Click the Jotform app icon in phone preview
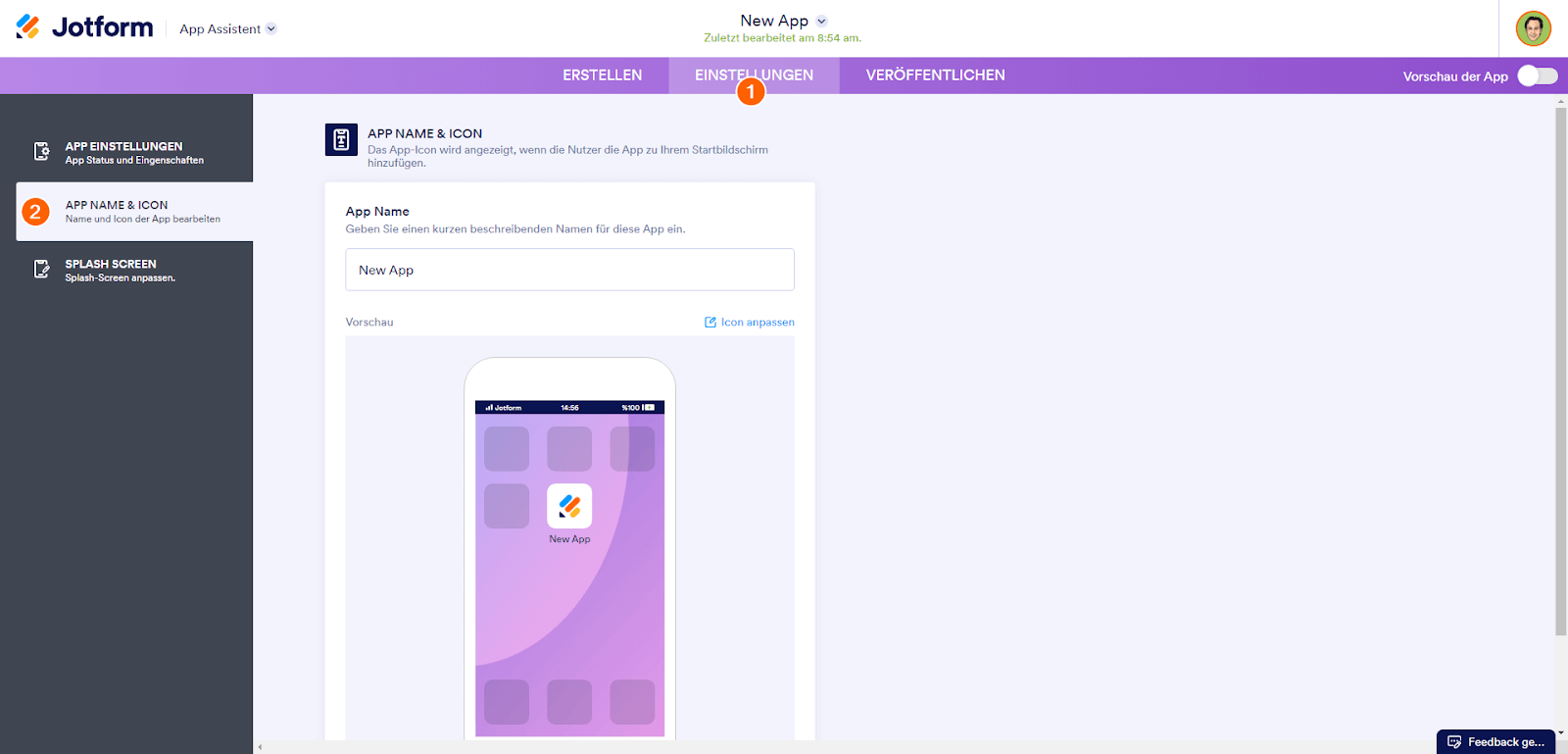 [569, 506]
